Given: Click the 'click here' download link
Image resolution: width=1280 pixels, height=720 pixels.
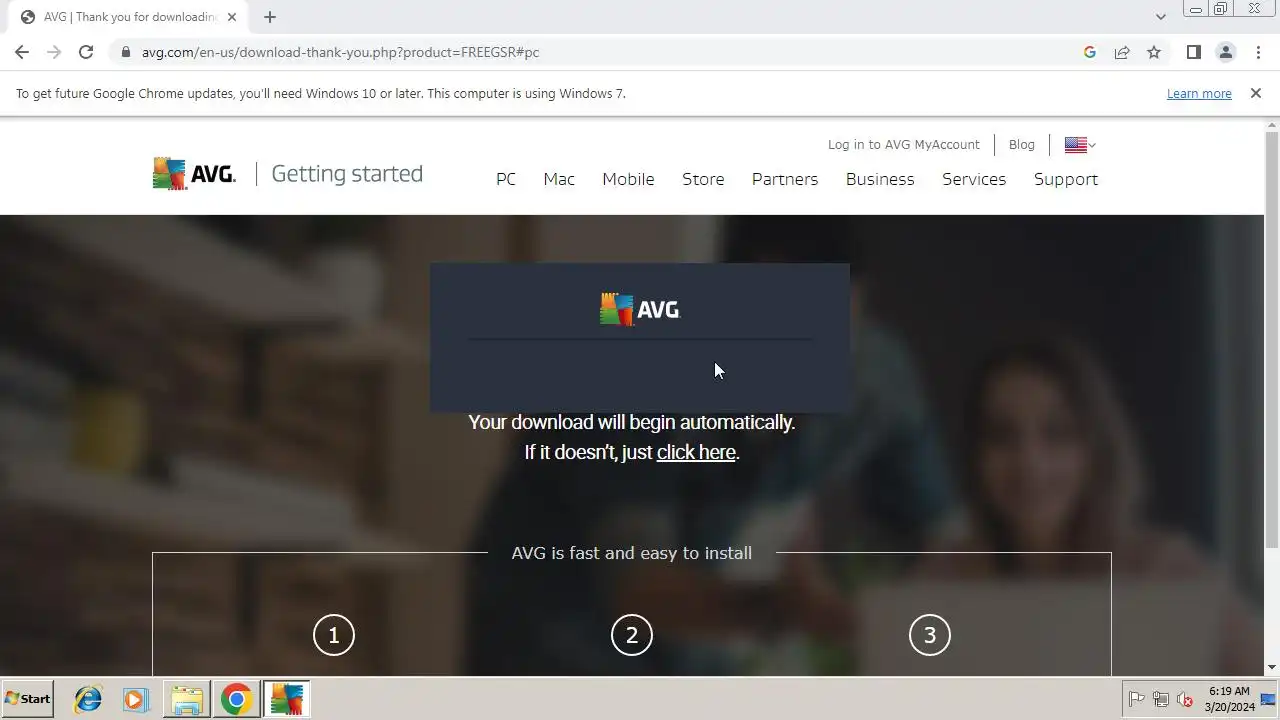Looking at the screenshot, I should click(x=696, y=452).
